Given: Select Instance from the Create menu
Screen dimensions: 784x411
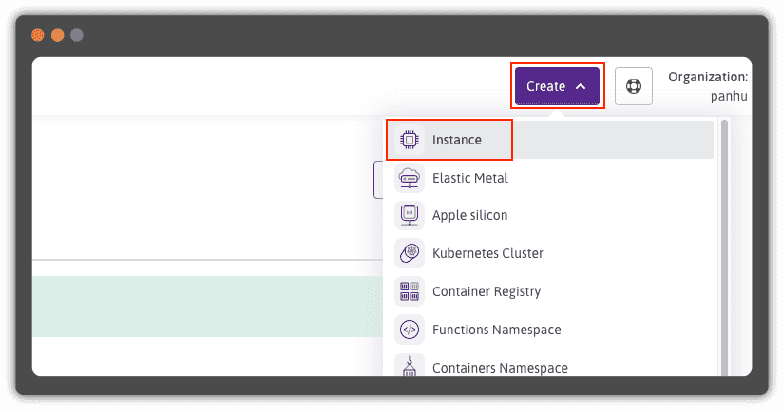Looking at the screenshot, I should tap(457, 140).
